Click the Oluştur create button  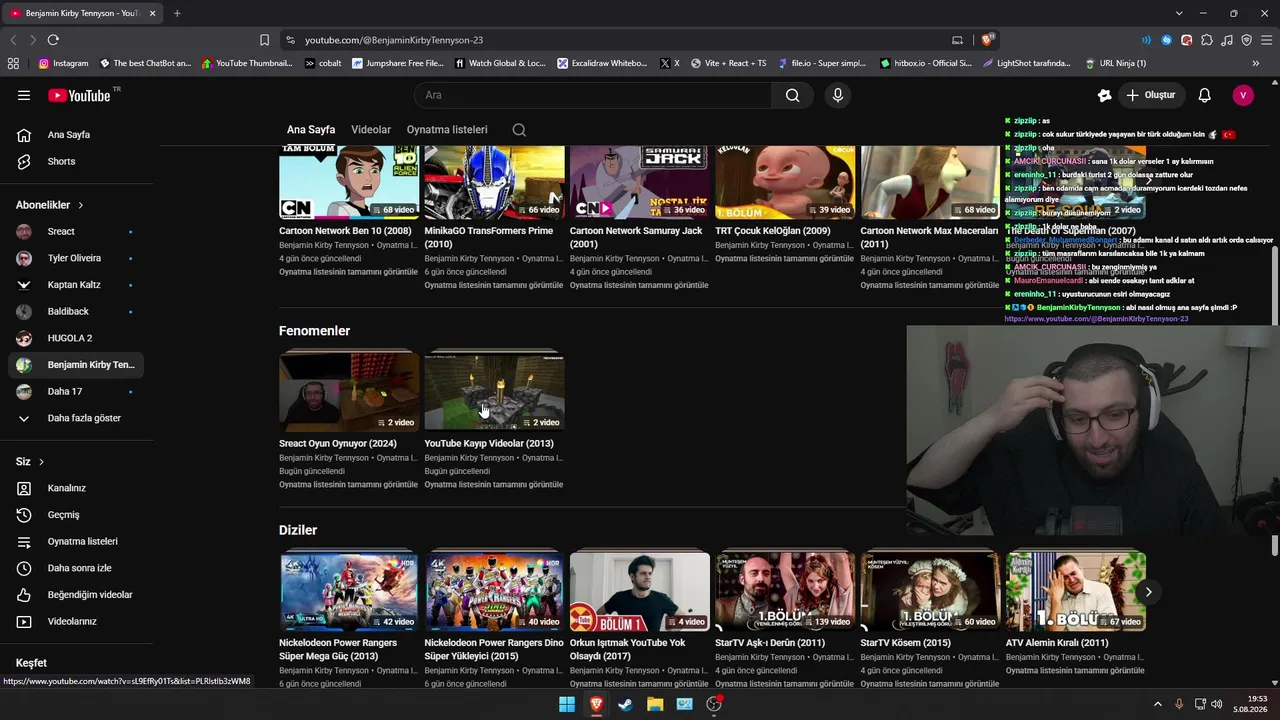[x=1151, y=95]
